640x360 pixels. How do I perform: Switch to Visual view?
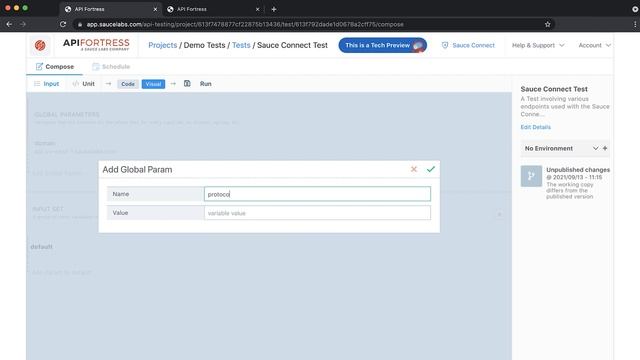click(153, 84)
